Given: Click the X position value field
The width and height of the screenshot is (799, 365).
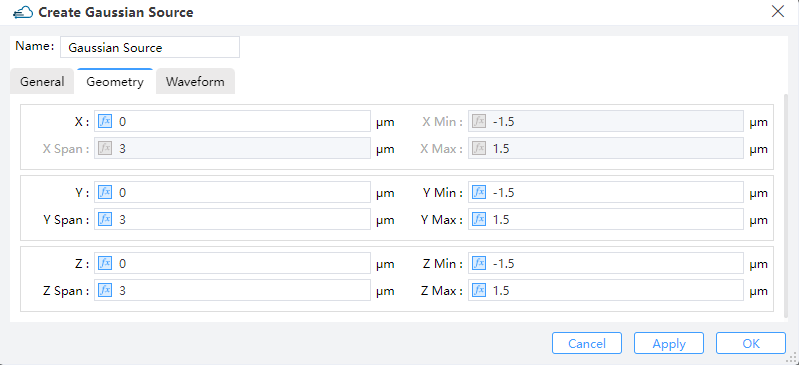Looking at the screenshot, I should pos(232,121).
